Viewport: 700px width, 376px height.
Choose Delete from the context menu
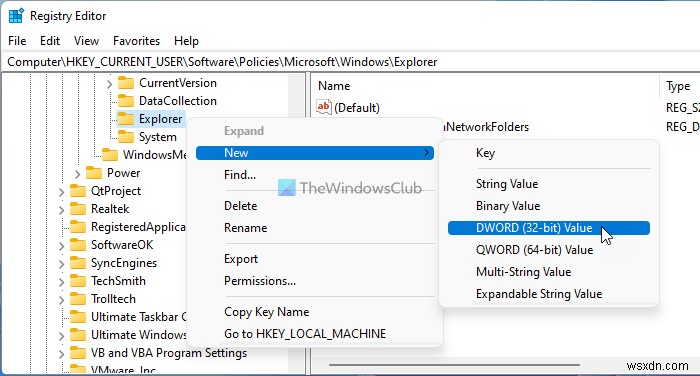coord(241,206)
